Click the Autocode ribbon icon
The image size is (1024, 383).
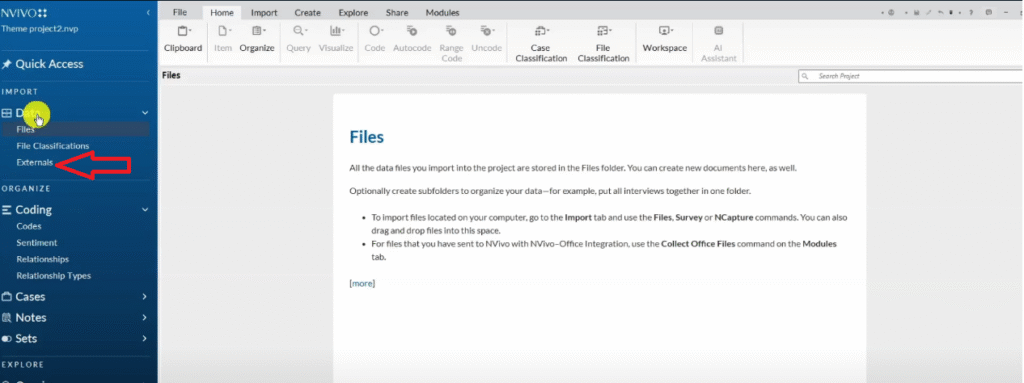[x=412, y=31]
